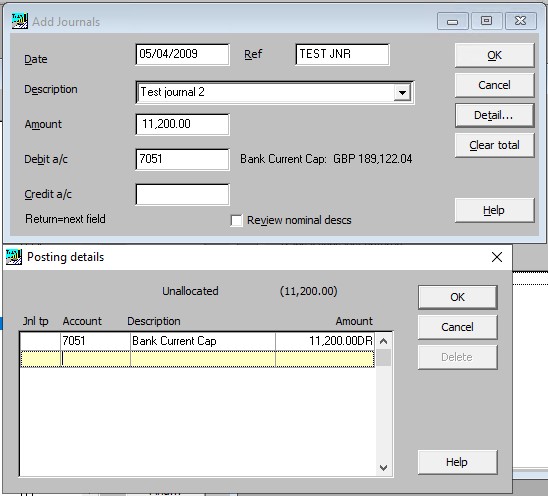Confirm with OK in Posting details
548x496 pixels.
(x=457, y=297)
